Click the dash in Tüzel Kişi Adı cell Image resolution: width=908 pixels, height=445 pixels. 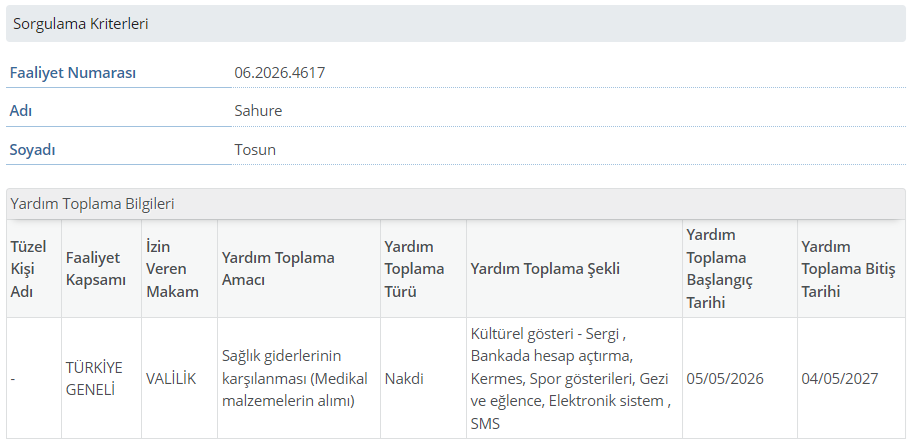(x=13, y=379)
